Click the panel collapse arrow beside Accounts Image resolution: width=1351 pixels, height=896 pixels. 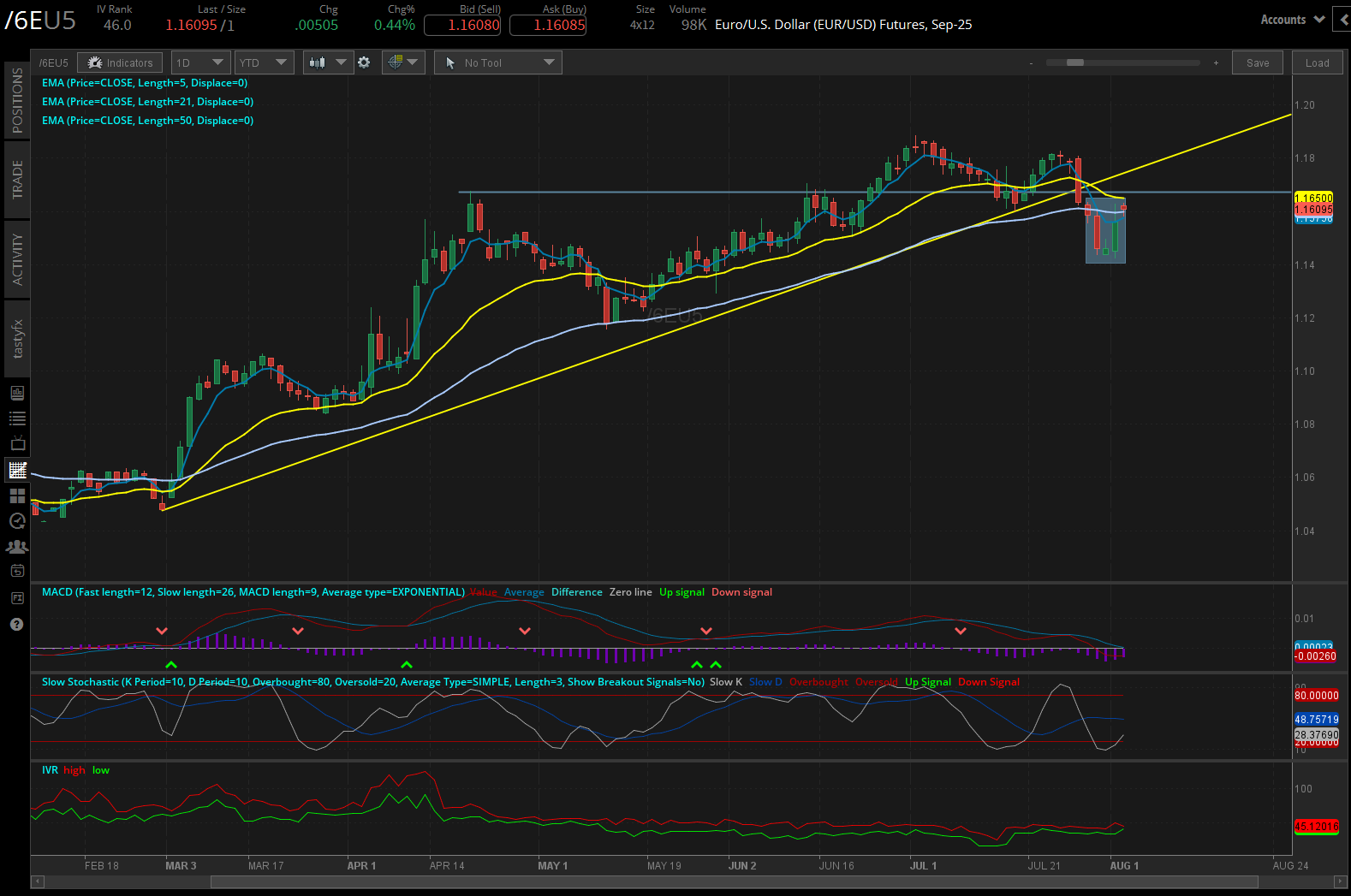tap(1342, 20)
